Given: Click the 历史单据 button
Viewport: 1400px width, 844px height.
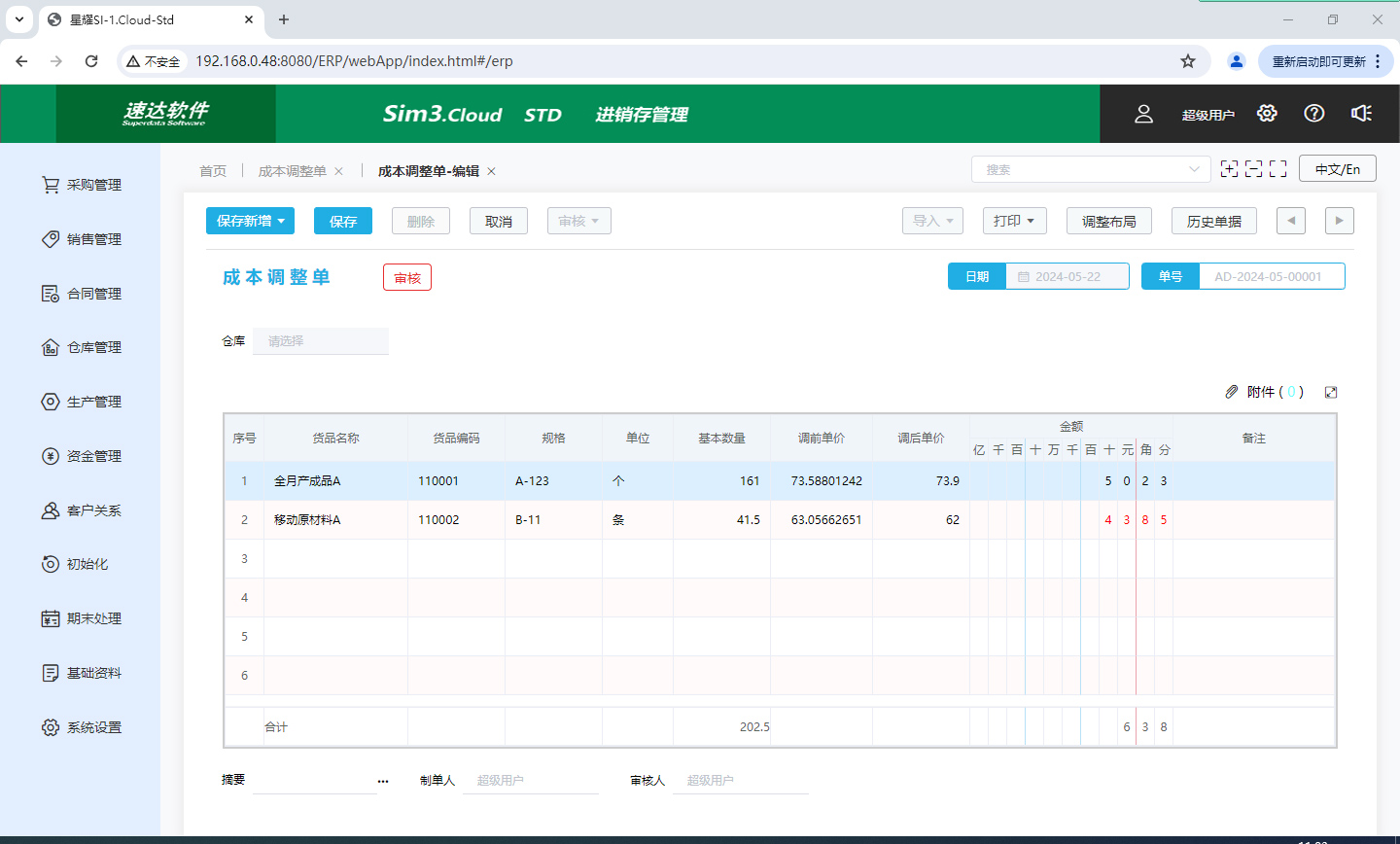Looking at the screenshot, I should point(1213,221).
